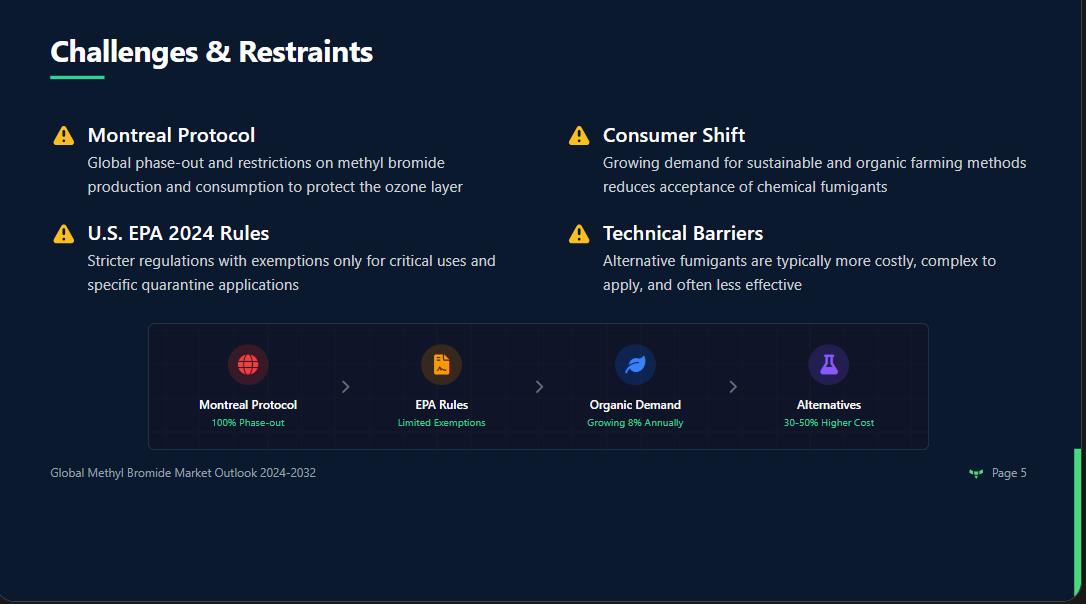This screenshot has width=1086, height=604.
Task: Click the blue leaf Organic Demand icon
Action: coord(635,364)
